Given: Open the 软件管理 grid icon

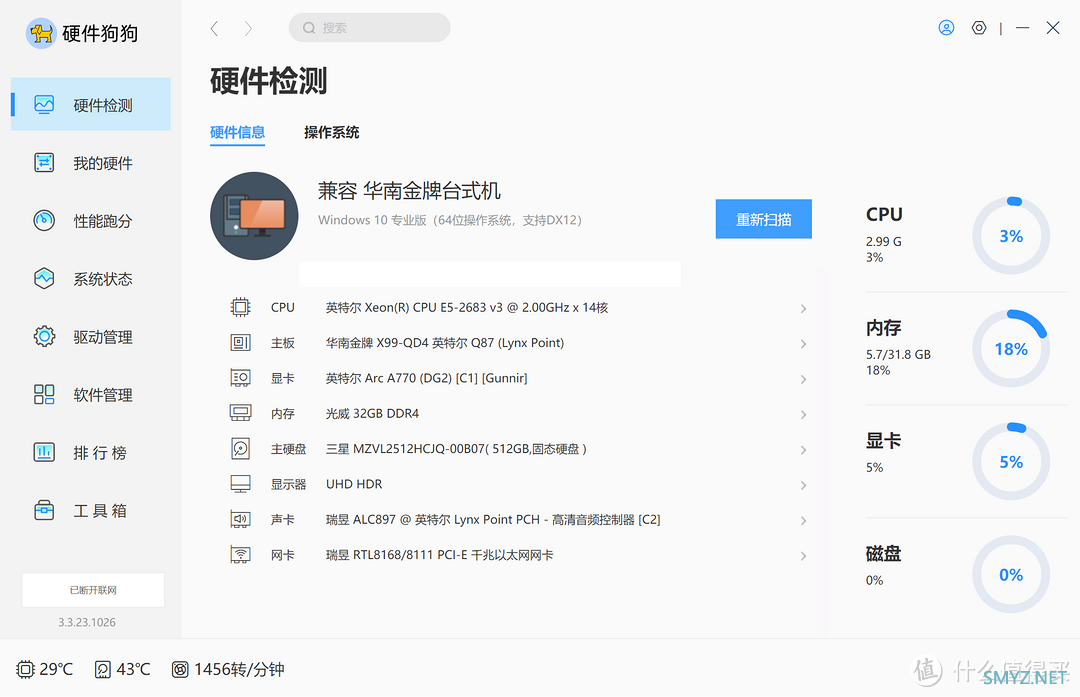Looking at the screenshot, I should (44, 394).
